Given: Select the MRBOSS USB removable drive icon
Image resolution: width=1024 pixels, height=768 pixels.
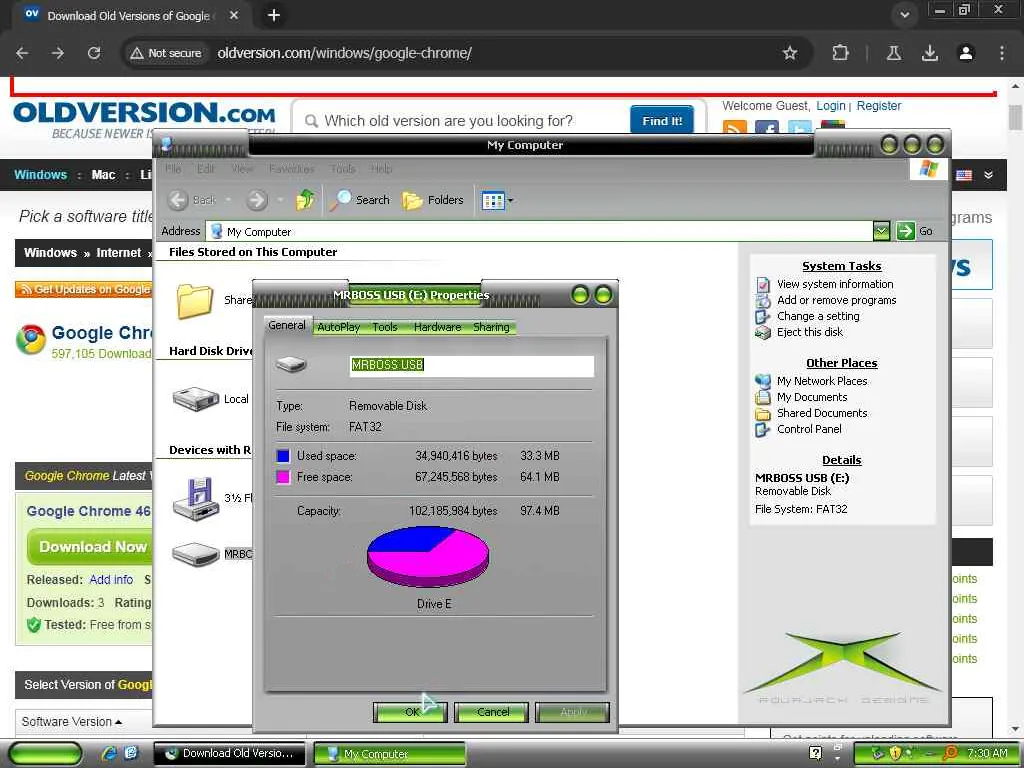Looking at the screenshot, I should point(195,554).
